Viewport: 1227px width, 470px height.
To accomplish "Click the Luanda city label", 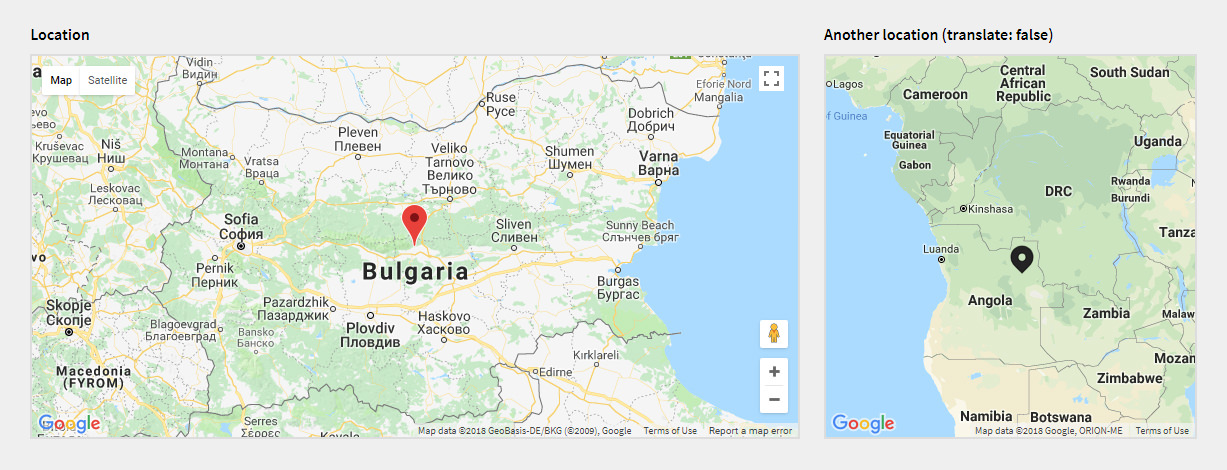I will click(941, 248).
